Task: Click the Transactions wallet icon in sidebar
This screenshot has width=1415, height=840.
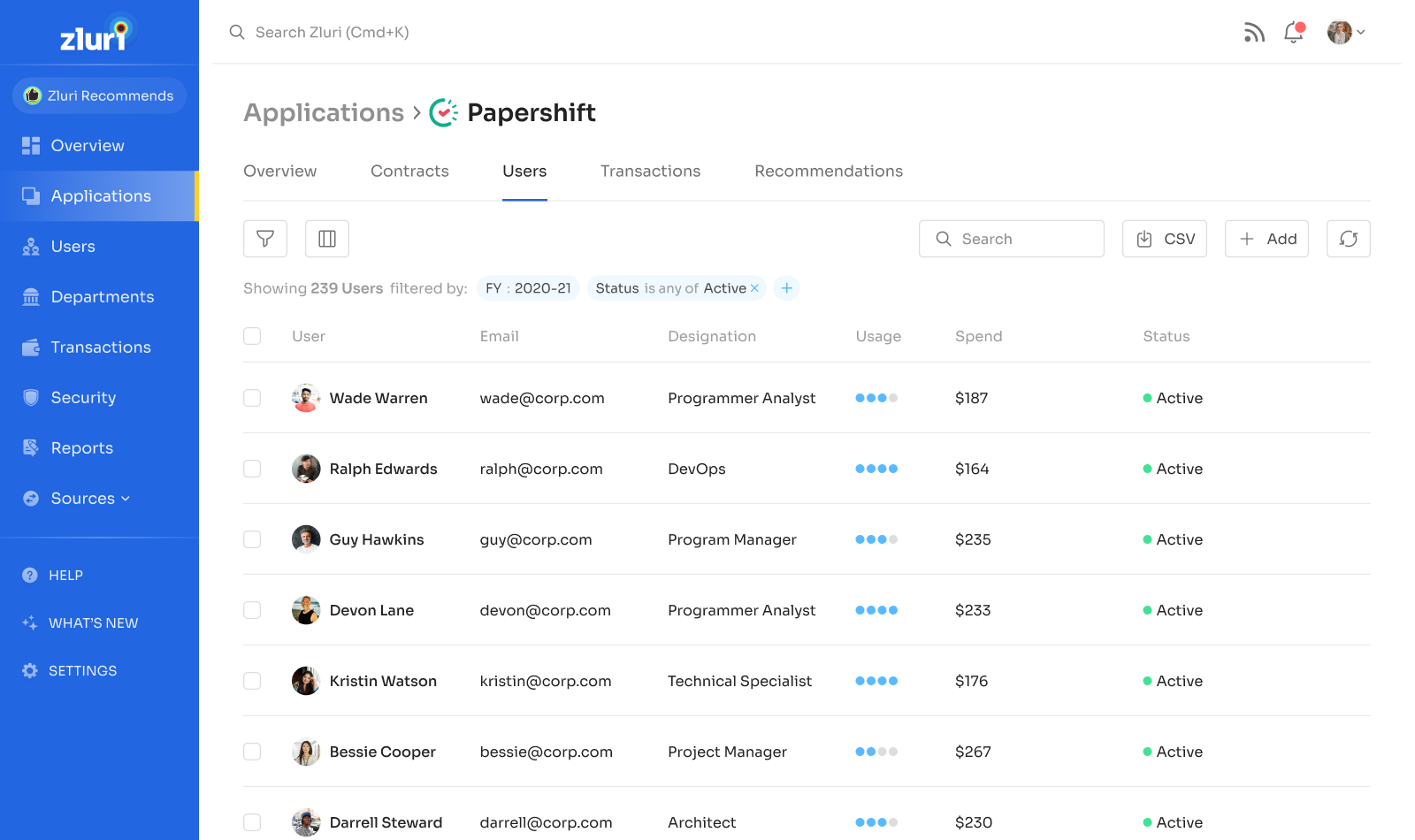Action: (x=31, y=347)
